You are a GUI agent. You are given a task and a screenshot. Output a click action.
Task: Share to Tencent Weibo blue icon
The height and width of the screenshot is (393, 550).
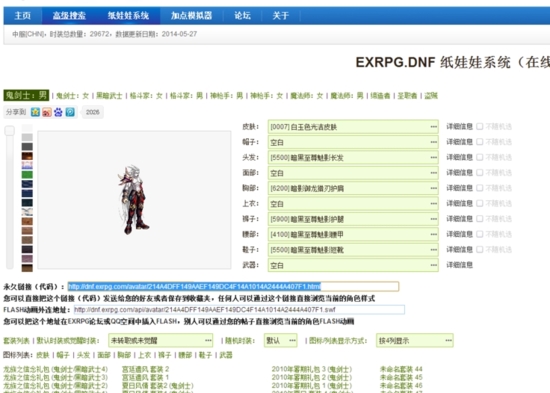point(70,112)
